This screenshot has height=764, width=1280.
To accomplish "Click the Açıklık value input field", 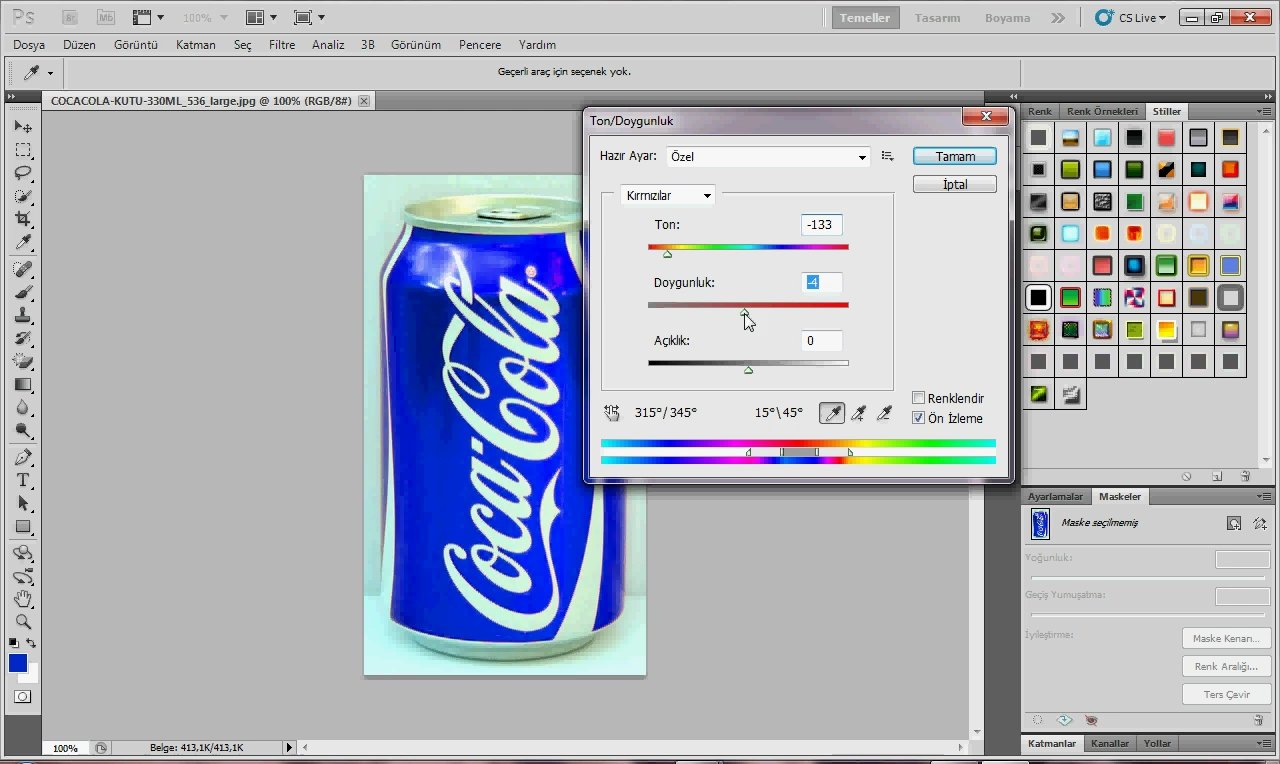I will click(x=821, y=341).
